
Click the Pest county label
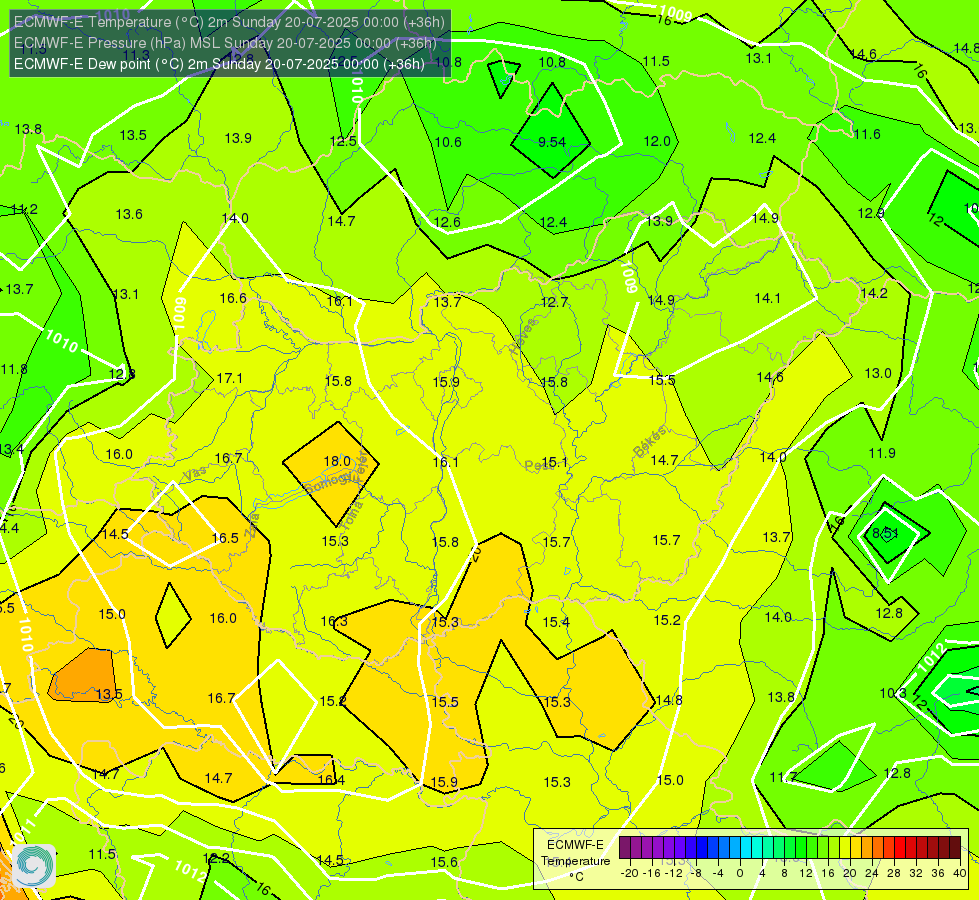click(539, 465)
